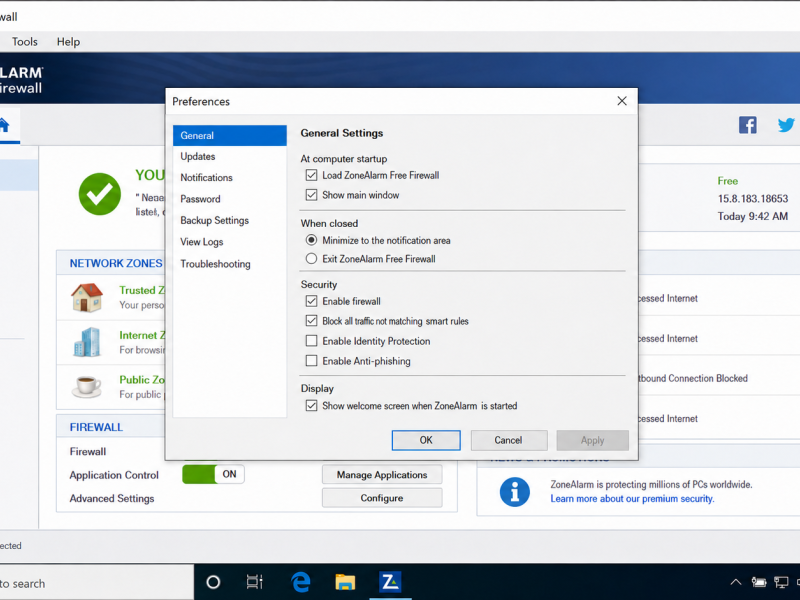Toggle Load ZoneAlarm Free Firewall checkbox
Image resolution: width=800 pixels, height=600 pixels.
tap(311, 176)
